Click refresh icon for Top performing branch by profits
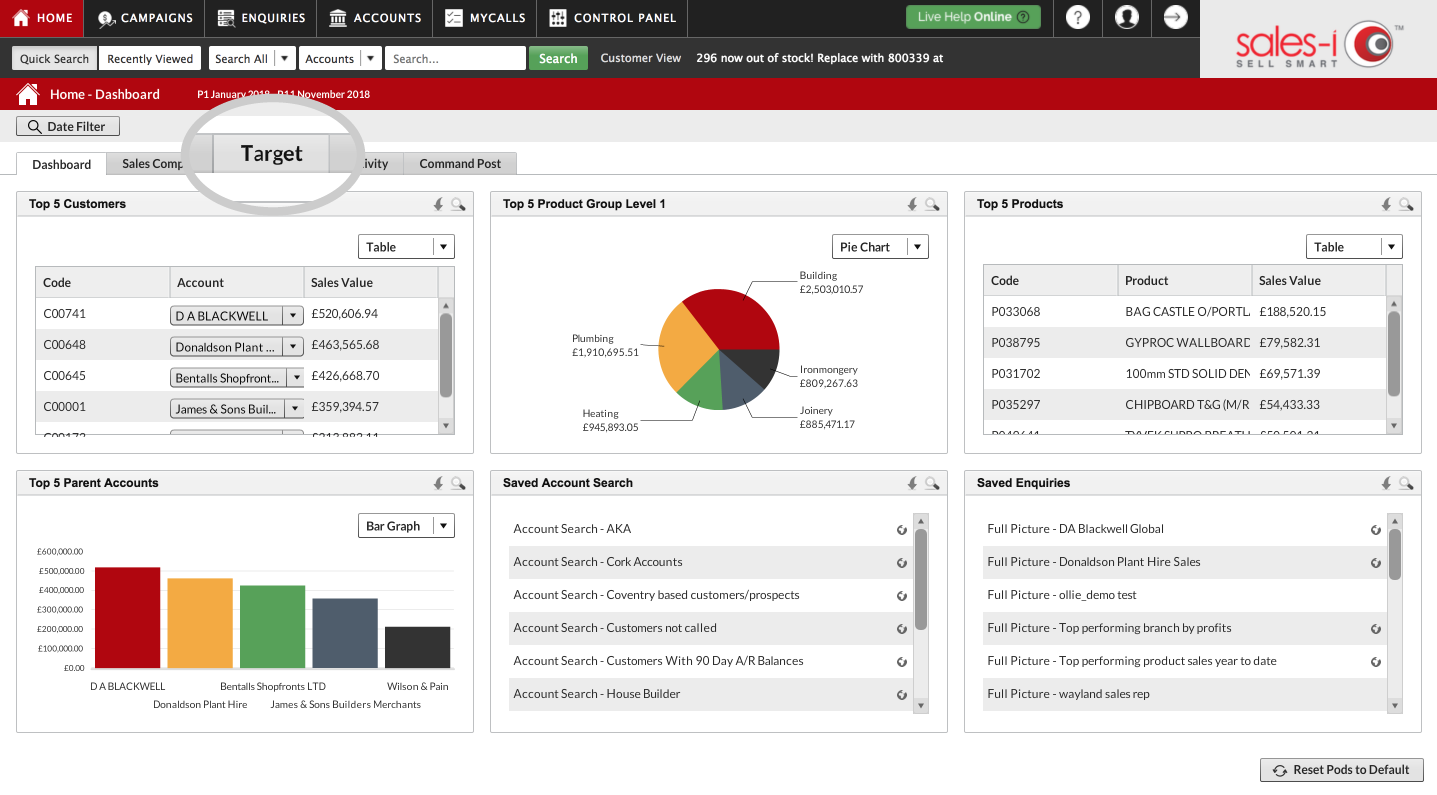Image resolution: width=1437 pixels, height=795 pixels. tap(1376, 629)
